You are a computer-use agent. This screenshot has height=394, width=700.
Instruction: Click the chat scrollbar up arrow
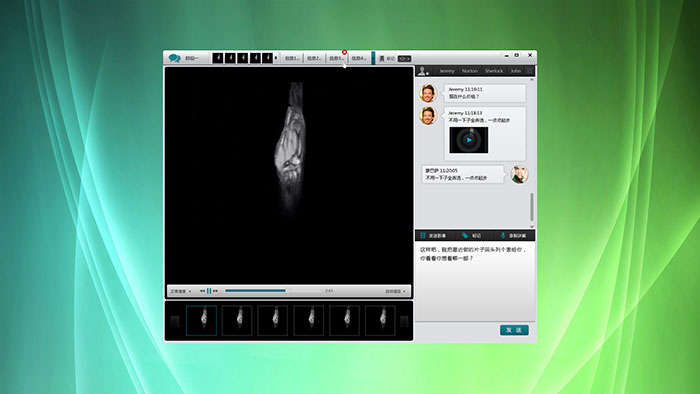532,80
